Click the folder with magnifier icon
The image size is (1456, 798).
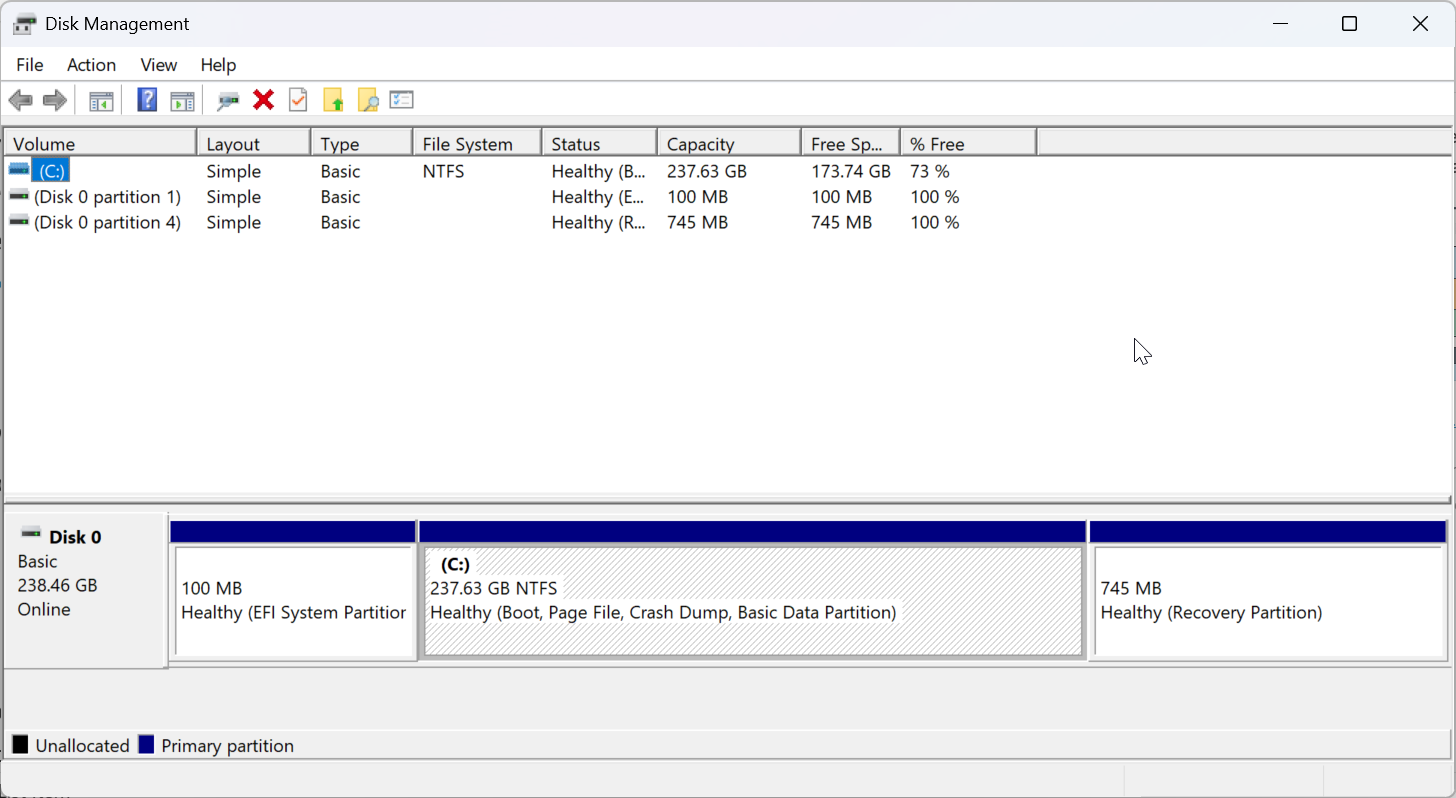pyautogui.click(x=368, y=100)
